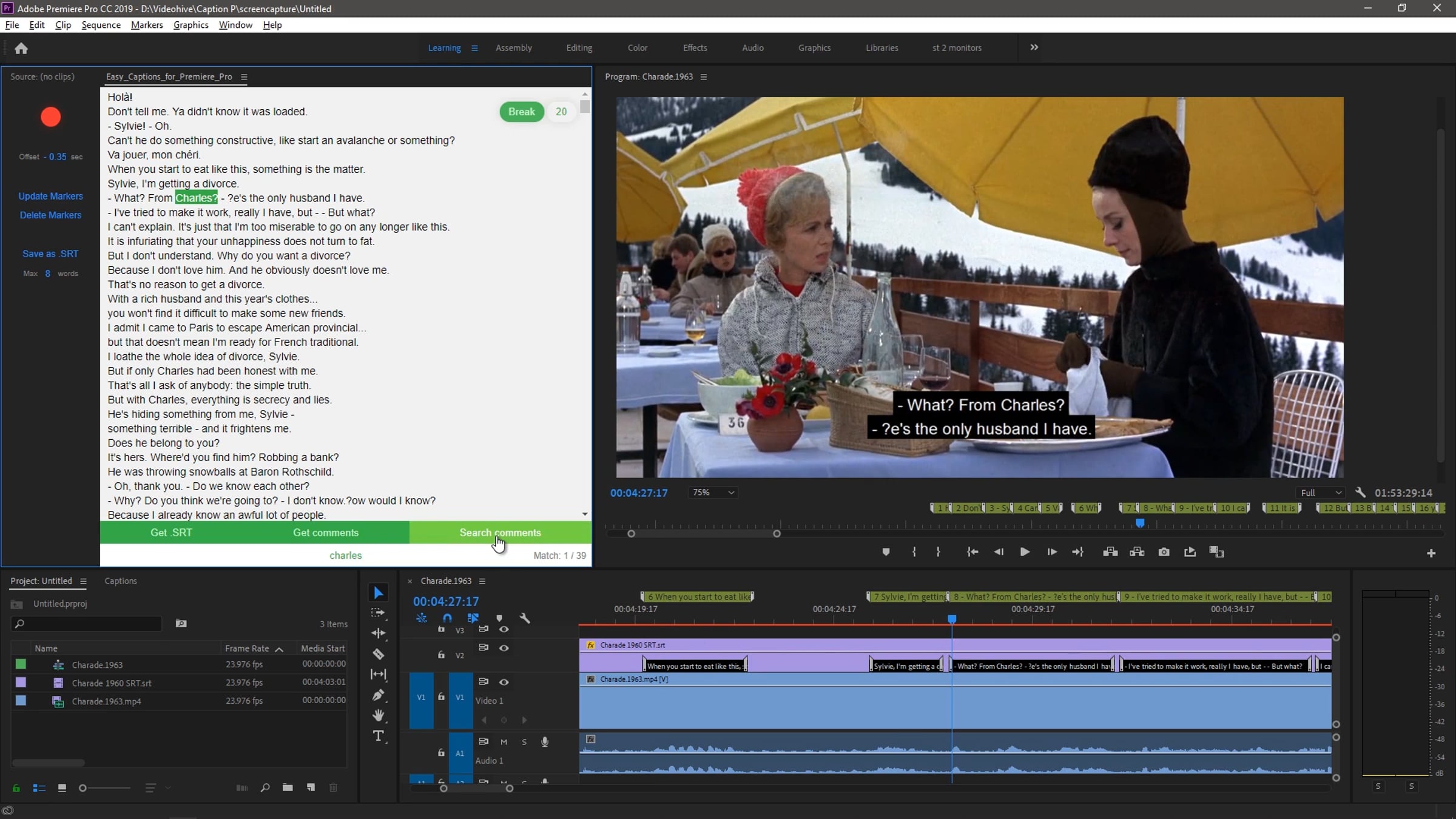Click the Get .SRT button
The width and height of the screenshot is (1456, 819).
171,533
